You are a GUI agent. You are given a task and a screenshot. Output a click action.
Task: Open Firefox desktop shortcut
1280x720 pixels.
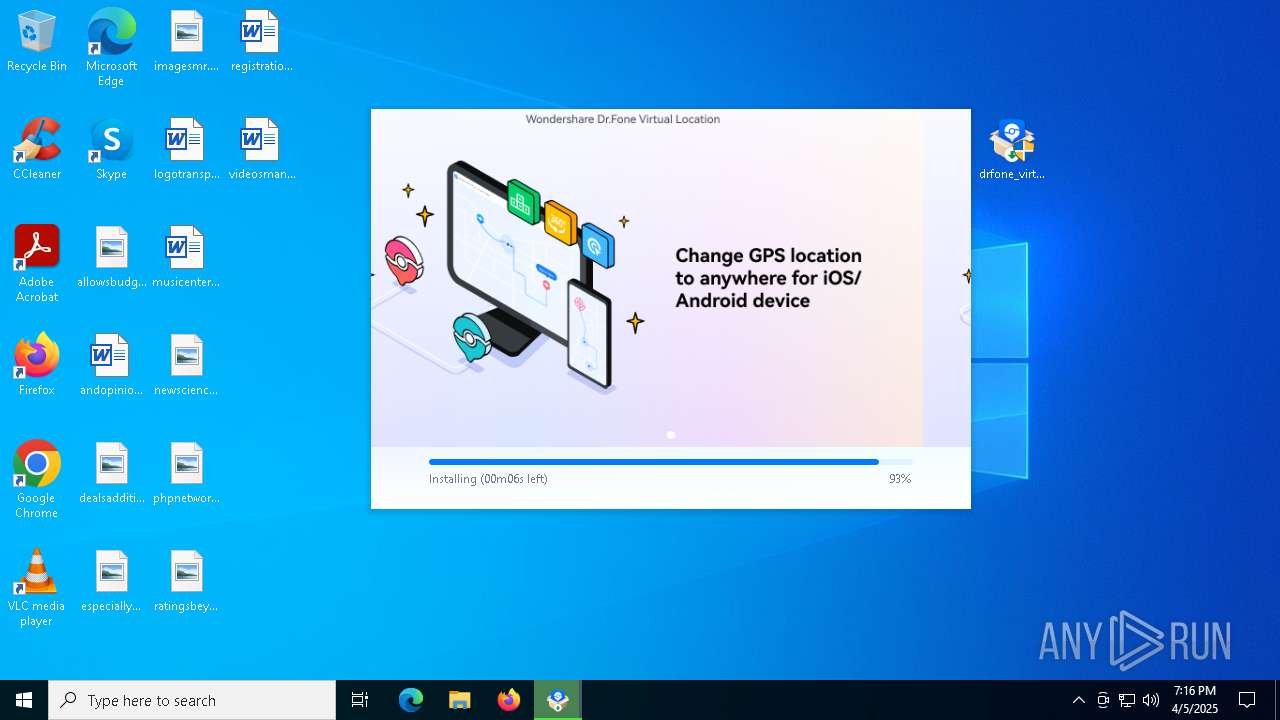point(37,366)
